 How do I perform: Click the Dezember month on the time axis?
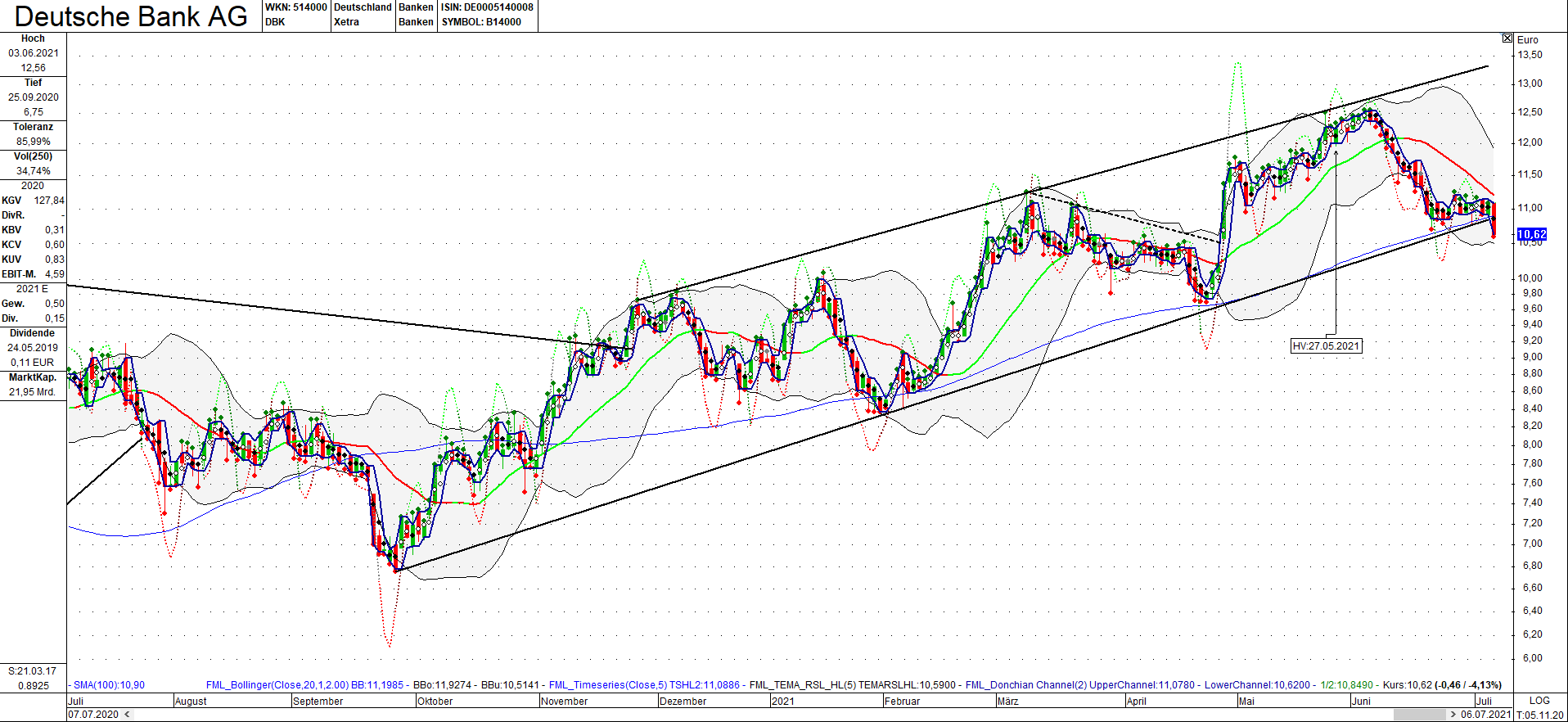[x=683, y=702]
